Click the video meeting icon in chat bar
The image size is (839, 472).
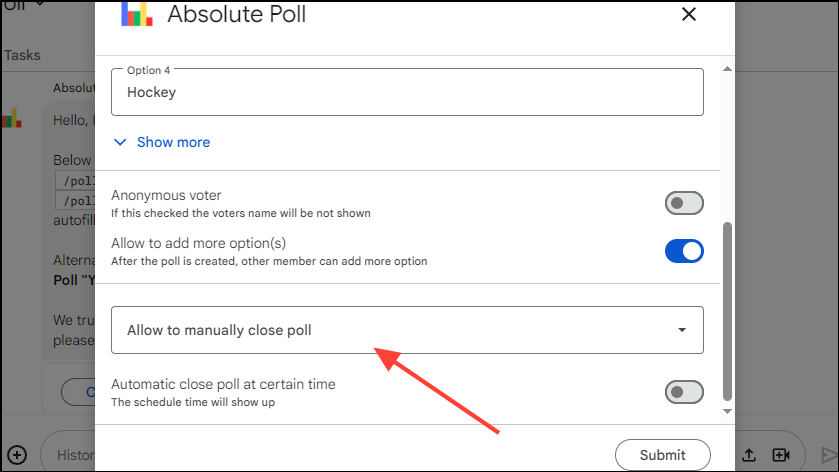coord(781,455)
